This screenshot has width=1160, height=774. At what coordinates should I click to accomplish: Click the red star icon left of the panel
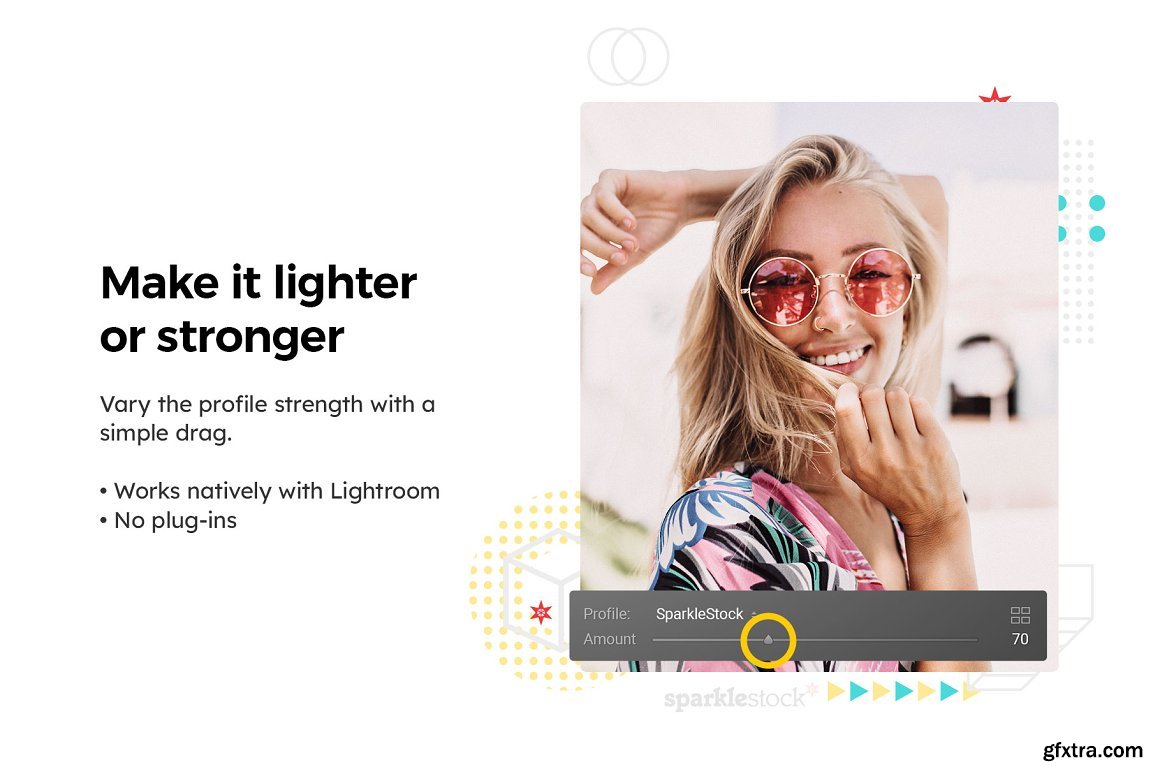pos(541,612)
